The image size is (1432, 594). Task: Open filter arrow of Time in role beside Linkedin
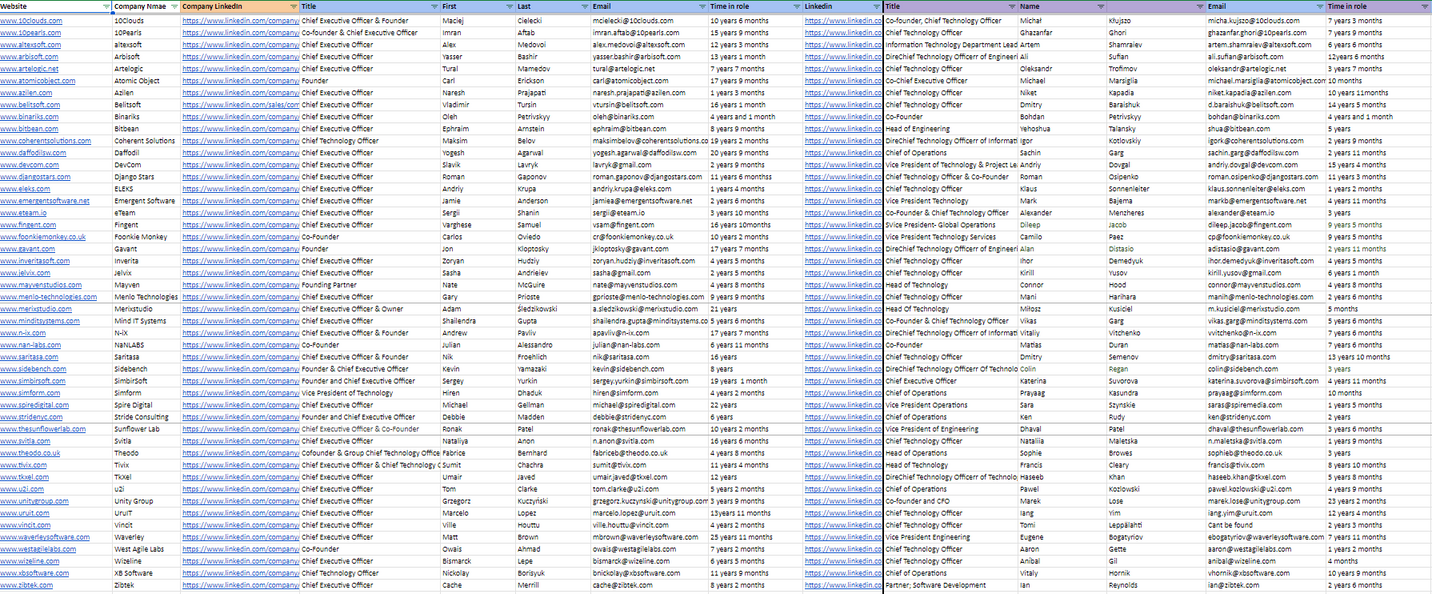(795, 6)
